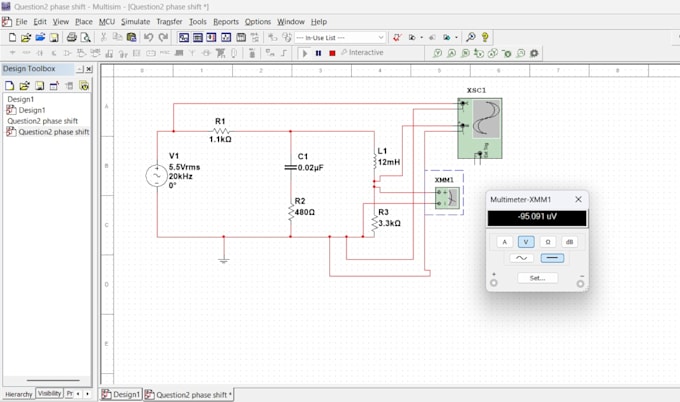This screenshot has width=680, height=402.
Task: Place a voltage probe from the probe toolbar
Action: (438, 53)
